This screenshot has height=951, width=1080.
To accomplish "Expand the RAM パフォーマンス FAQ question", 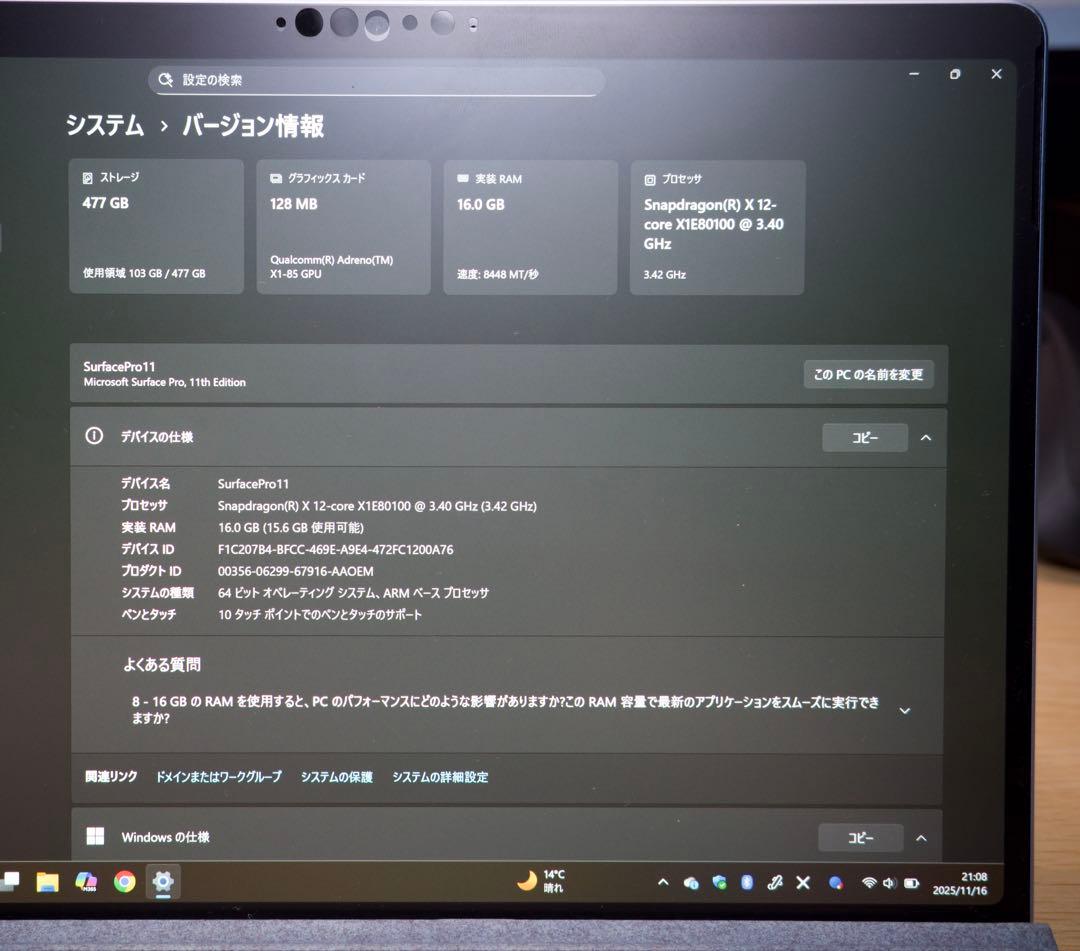I will (904, 709).
